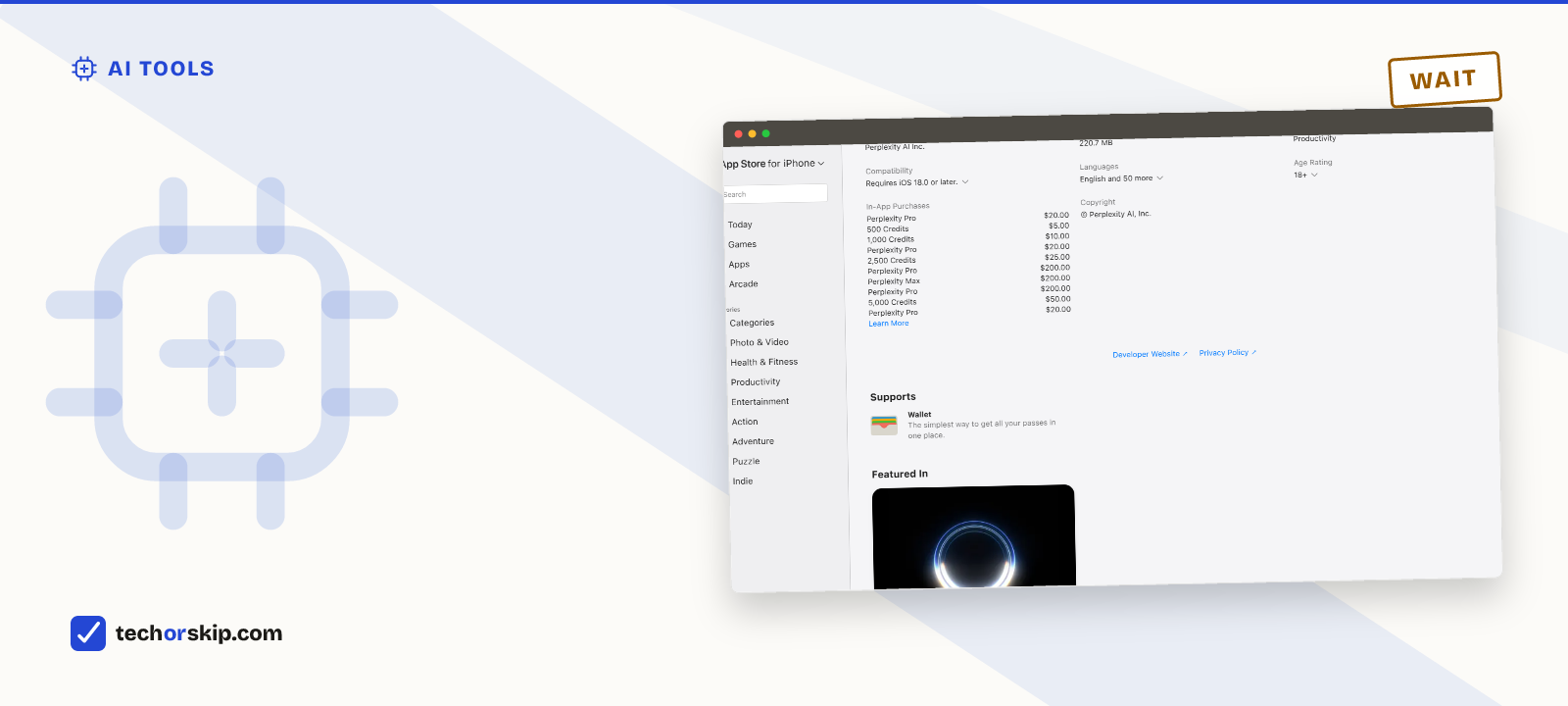Click the techorskip blue checkmark logo
Viewport: 1568px width, 706px height.
pyautogui.click(x=88, y=633)
